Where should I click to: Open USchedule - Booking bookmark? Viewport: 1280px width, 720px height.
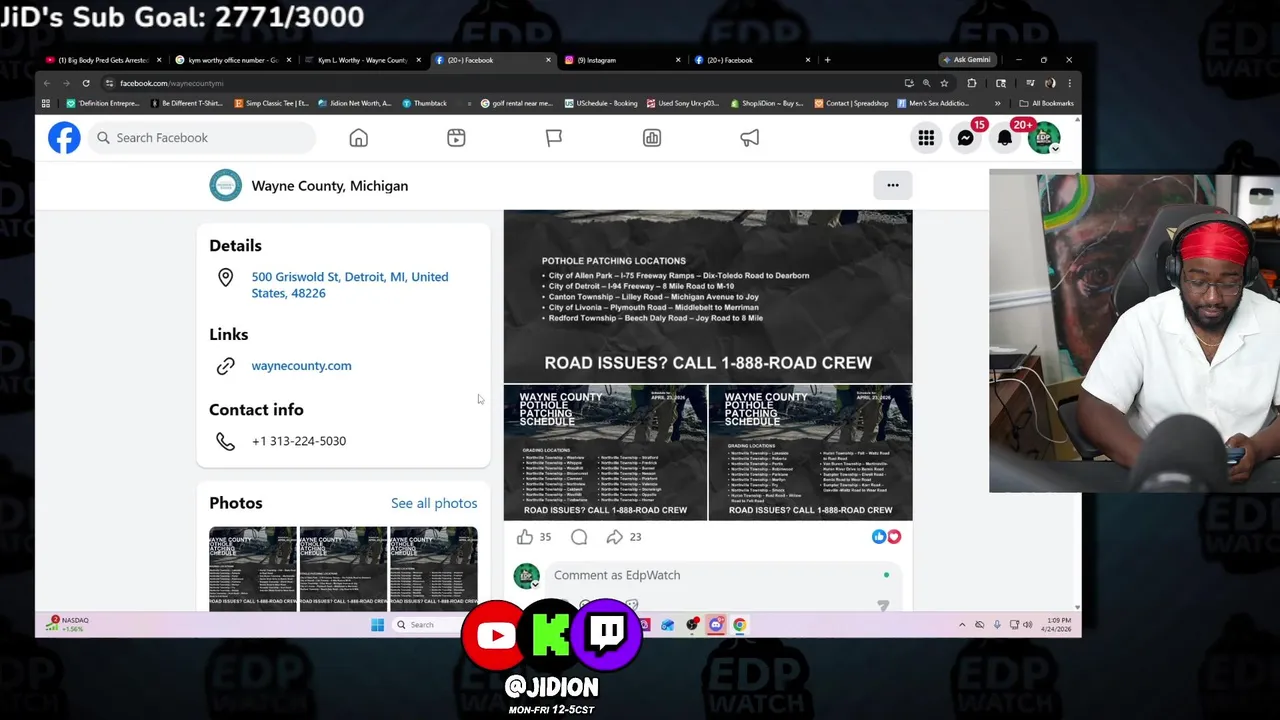[x=601, y=103]
